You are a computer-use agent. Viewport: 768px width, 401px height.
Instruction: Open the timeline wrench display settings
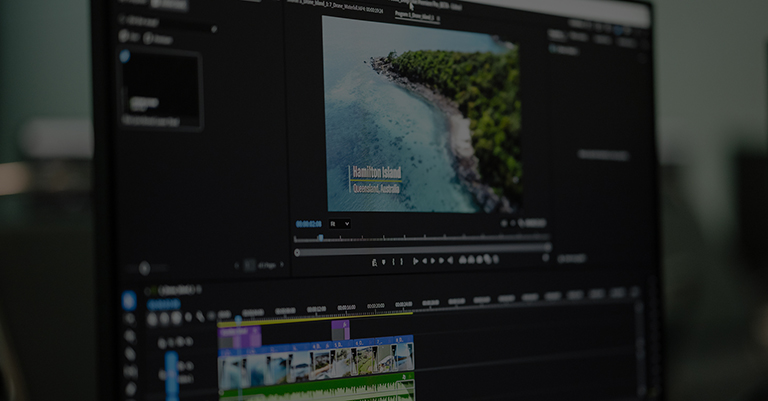(x=200, y=317)
